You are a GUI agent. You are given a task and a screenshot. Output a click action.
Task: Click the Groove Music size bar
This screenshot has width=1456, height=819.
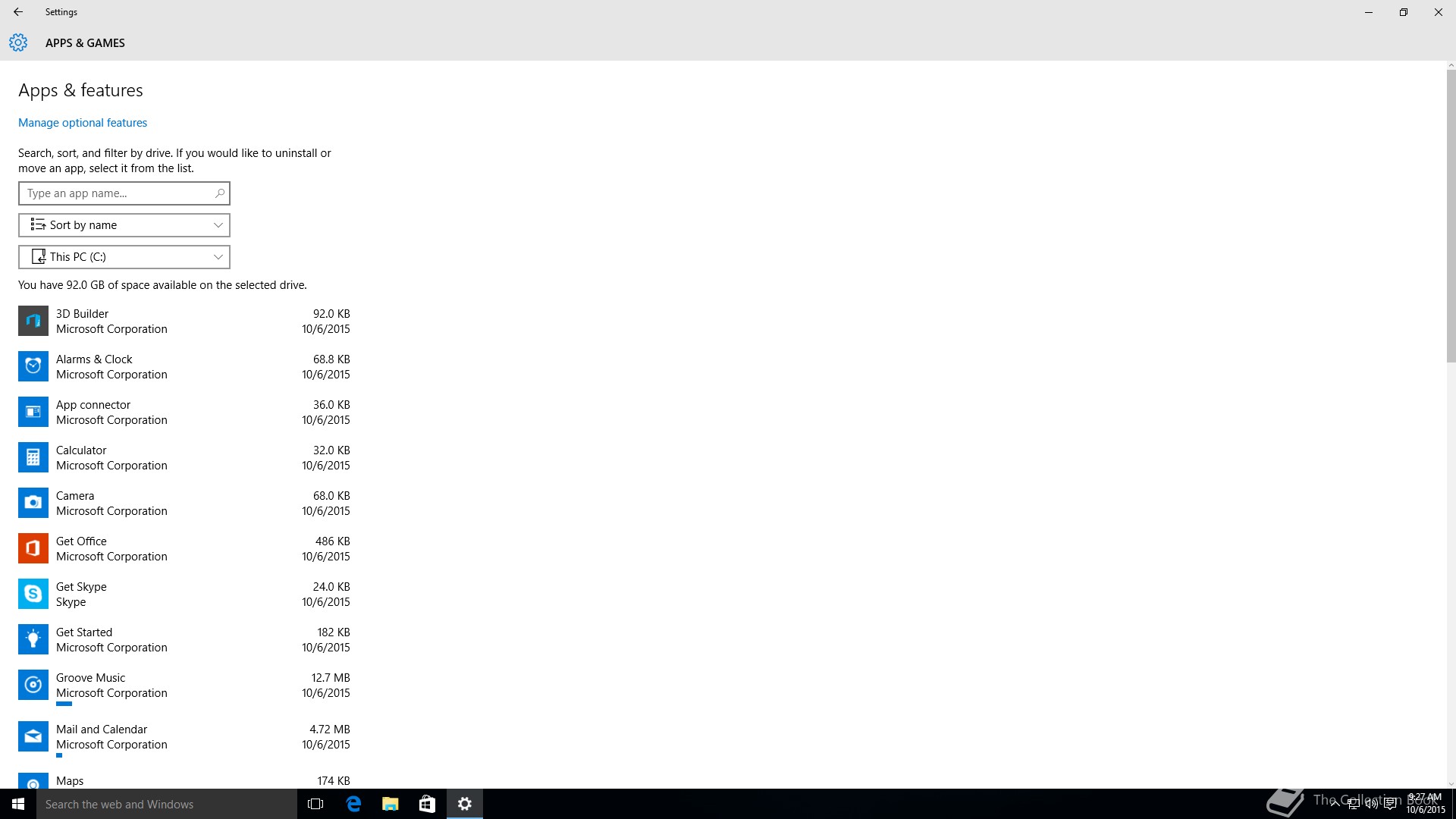click(x=64, y=704)
